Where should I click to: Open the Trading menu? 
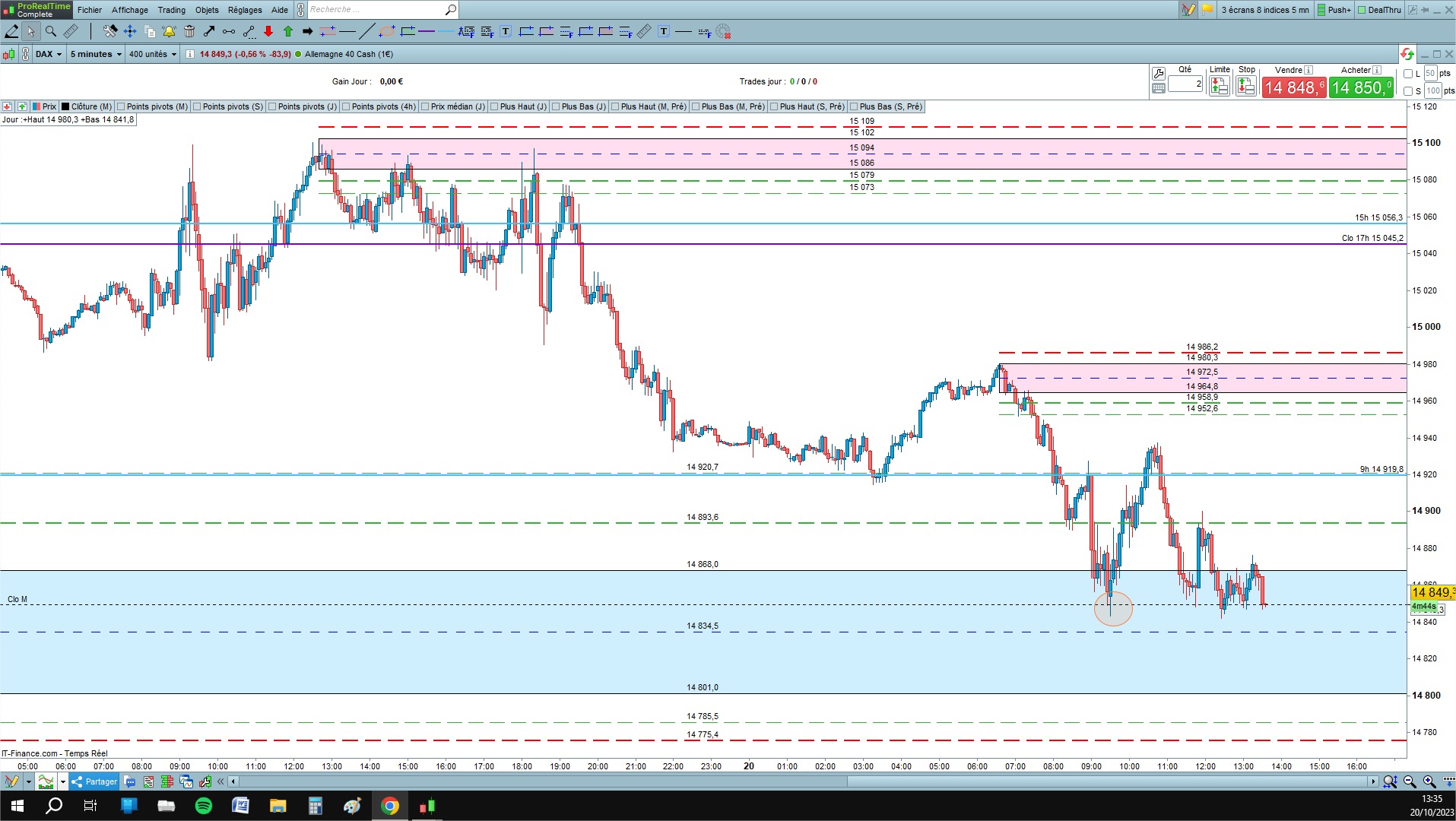(171, 10)
